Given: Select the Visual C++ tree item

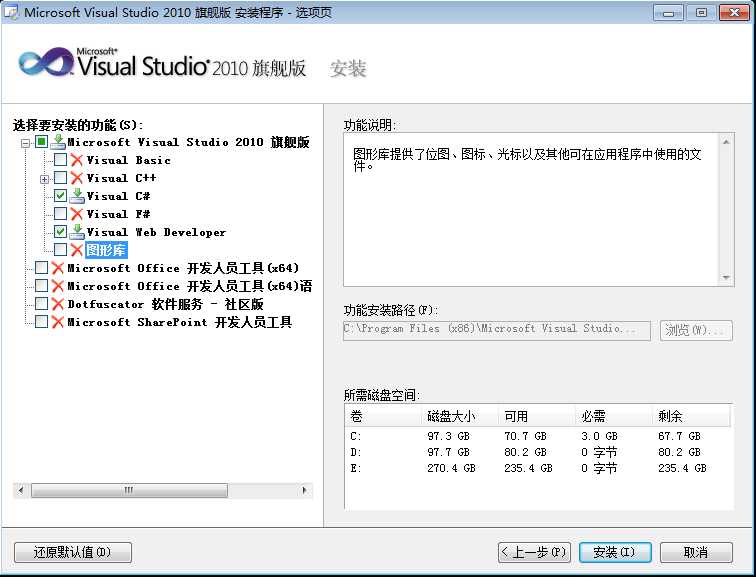Looking at the screenshot, I should (x=122, y=178).
